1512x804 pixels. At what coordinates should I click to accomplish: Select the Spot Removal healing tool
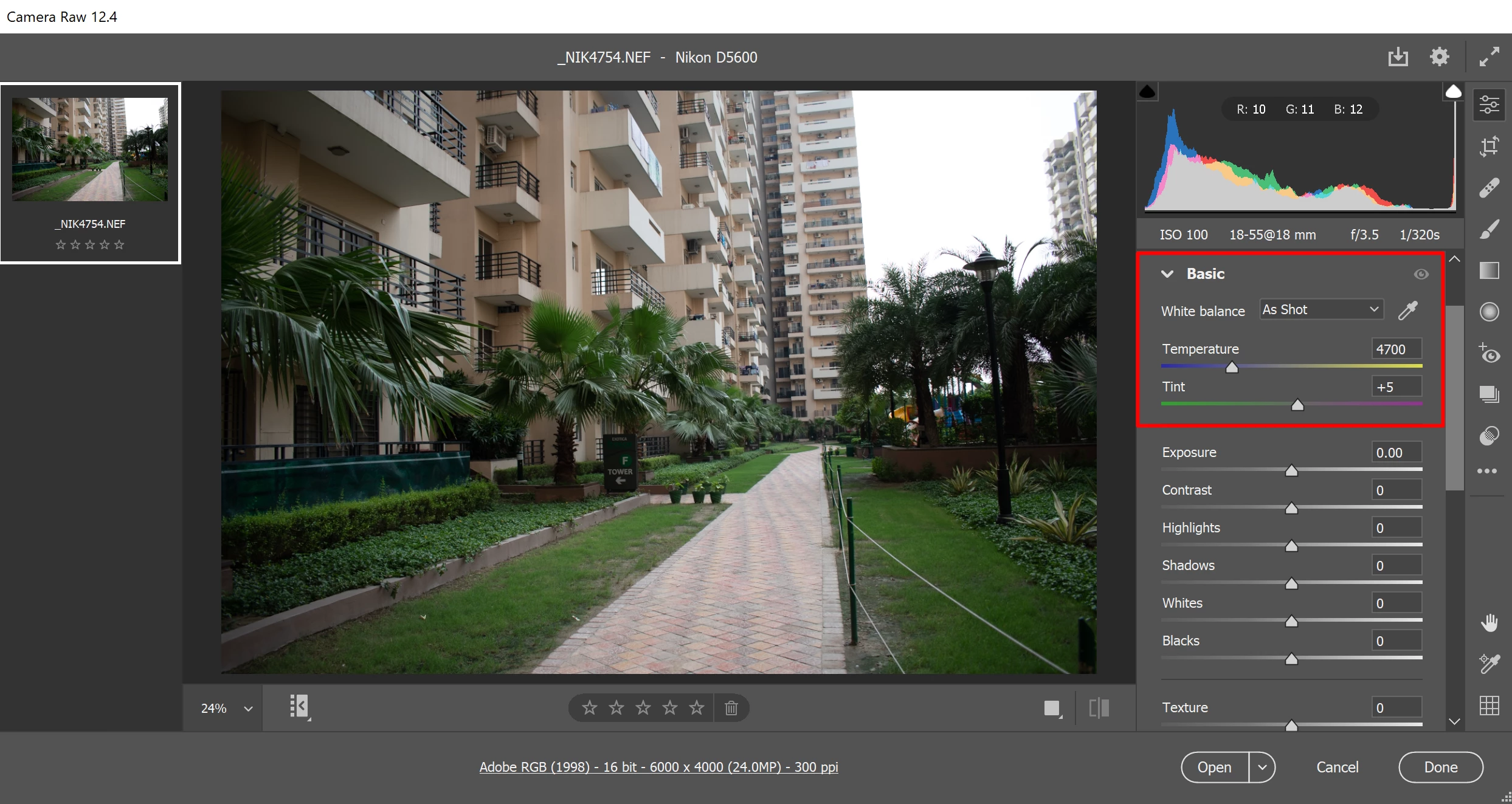click(x=1489, y=188)
